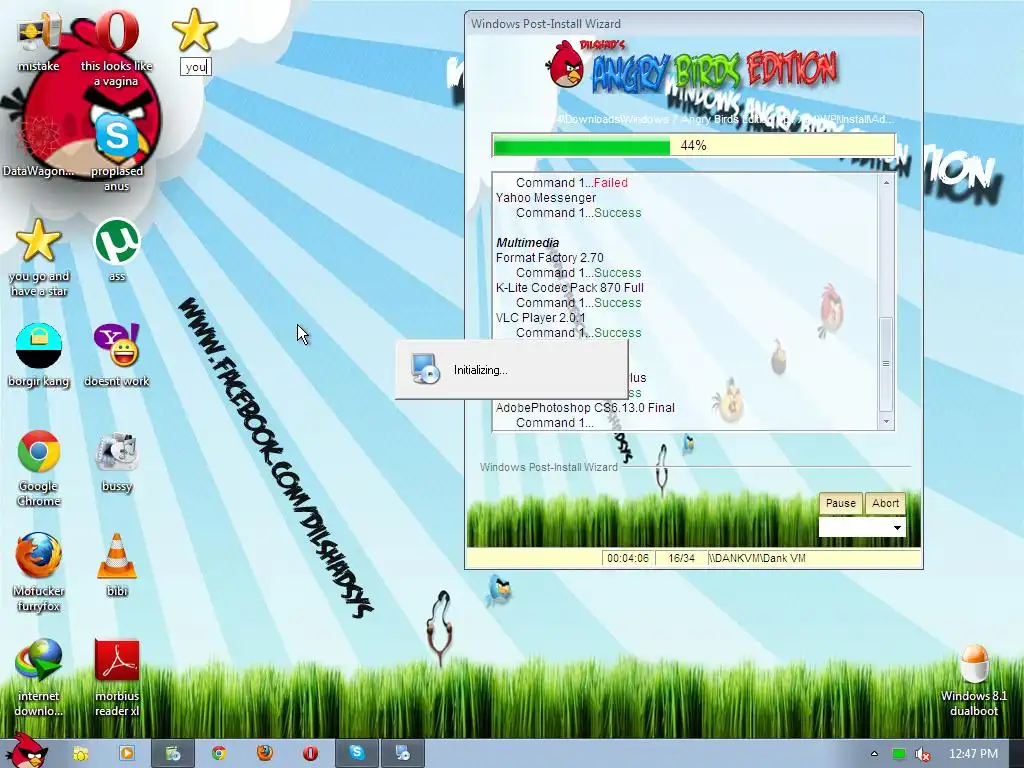The image size is (1024, 768).
Task: Switch to the installer wizard taskbar button
Action: (x=403, y=754)
